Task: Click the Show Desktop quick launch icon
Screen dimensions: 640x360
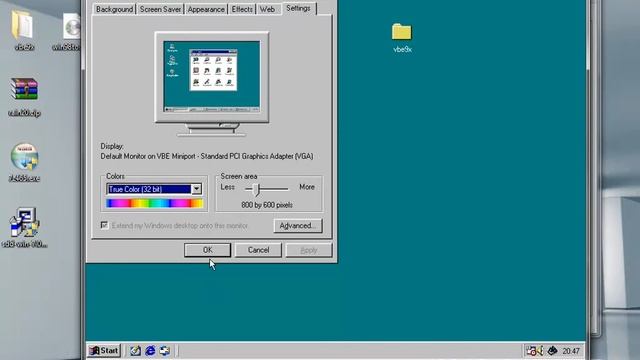Action: tap(136, 351)
